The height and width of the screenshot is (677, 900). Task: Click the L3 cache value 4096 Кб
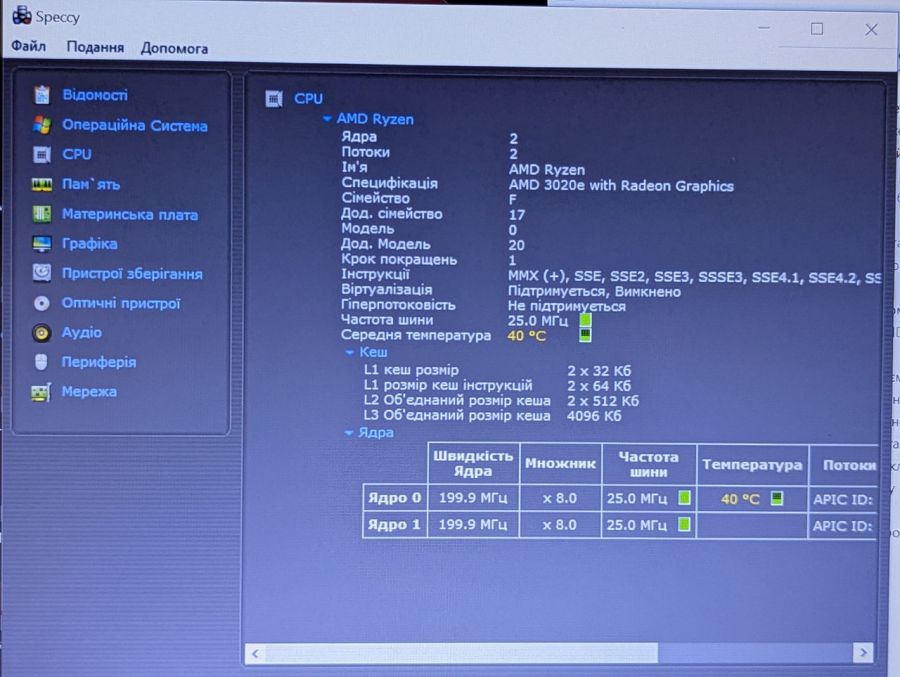594,416
